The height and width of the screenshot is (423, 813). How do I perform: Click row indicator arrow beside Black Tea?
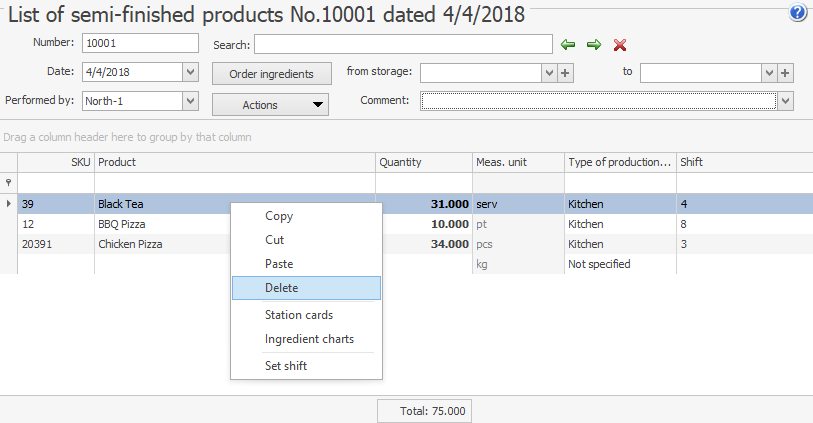click(x=9, y=204)
